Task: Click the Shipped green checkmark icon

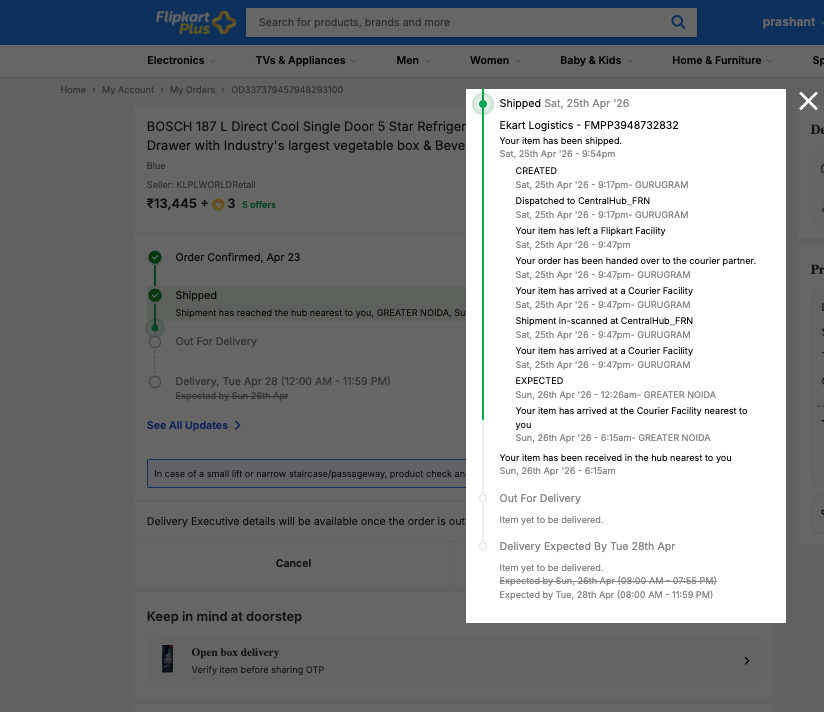Action: click(154, 295)
